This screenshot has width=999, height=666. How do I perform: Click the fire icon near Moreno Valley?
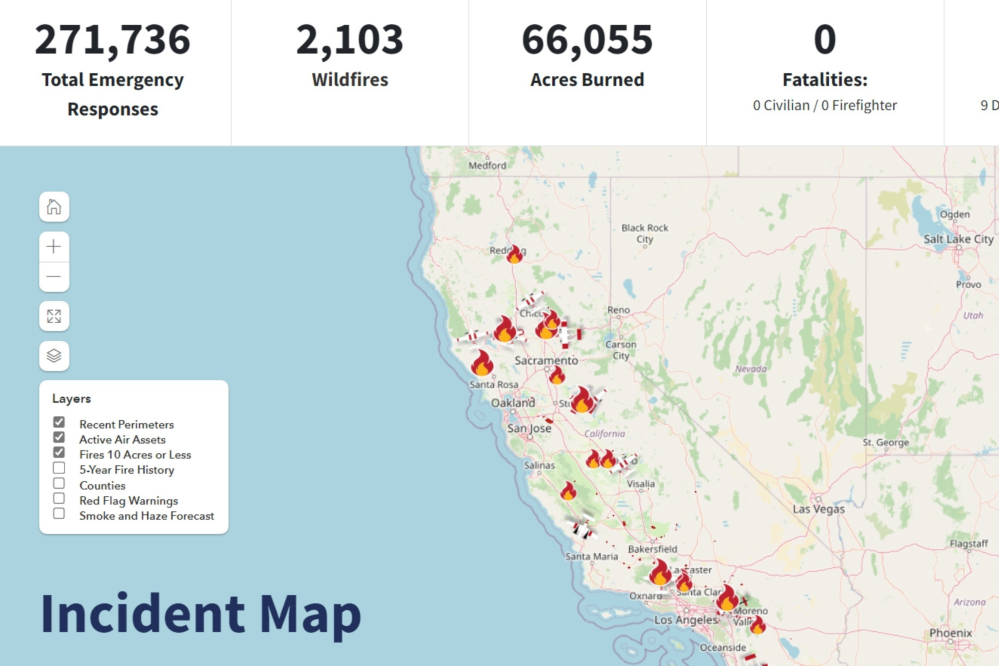pos(757,625)
